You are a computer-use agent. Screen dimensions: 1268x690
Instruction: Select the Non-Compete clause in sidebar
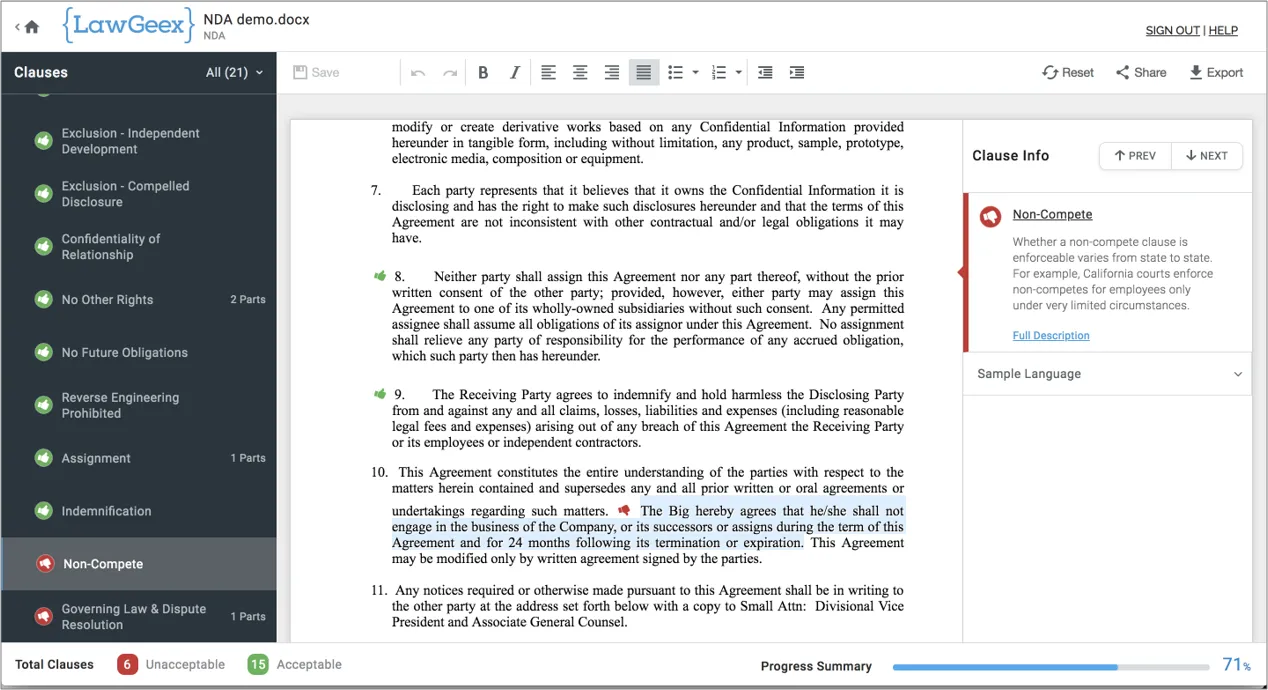[138, 564]
